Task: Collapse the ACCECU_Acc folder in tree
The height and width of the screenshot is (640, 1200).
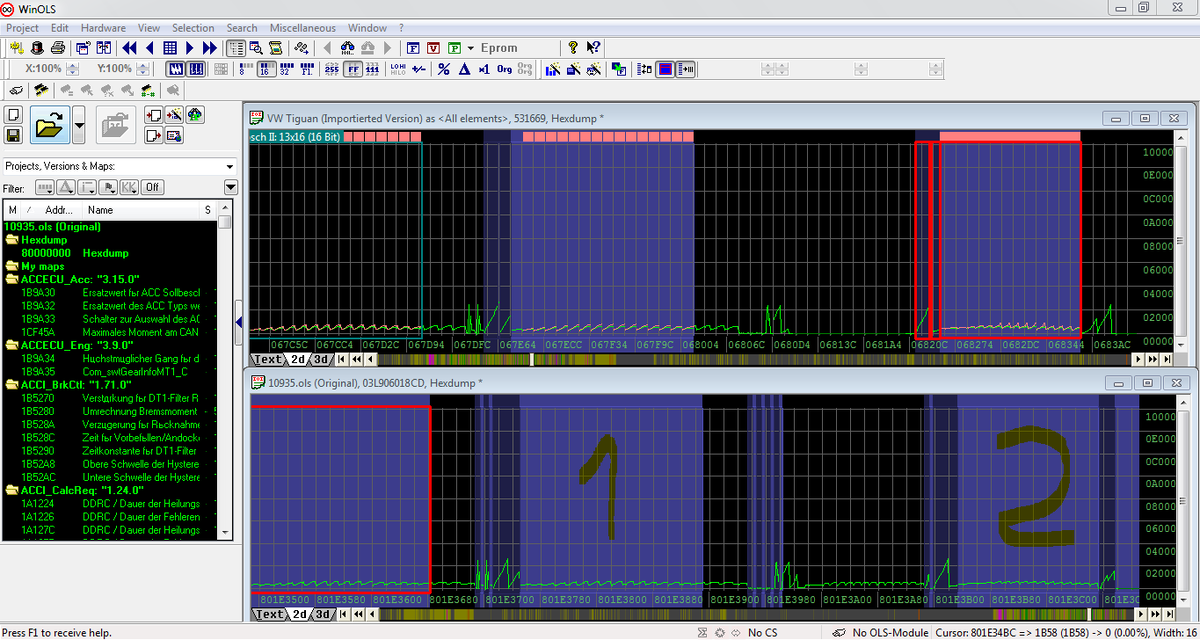Action: tap(12, 279)
